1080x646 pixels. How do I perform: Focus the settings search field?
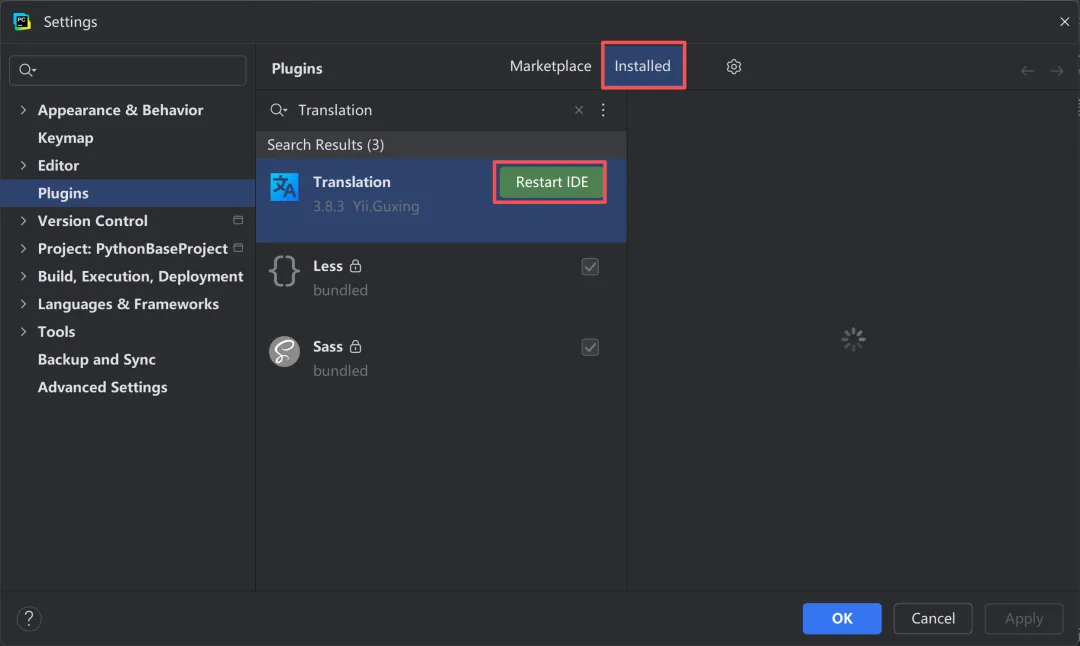[x=127, y=70]
